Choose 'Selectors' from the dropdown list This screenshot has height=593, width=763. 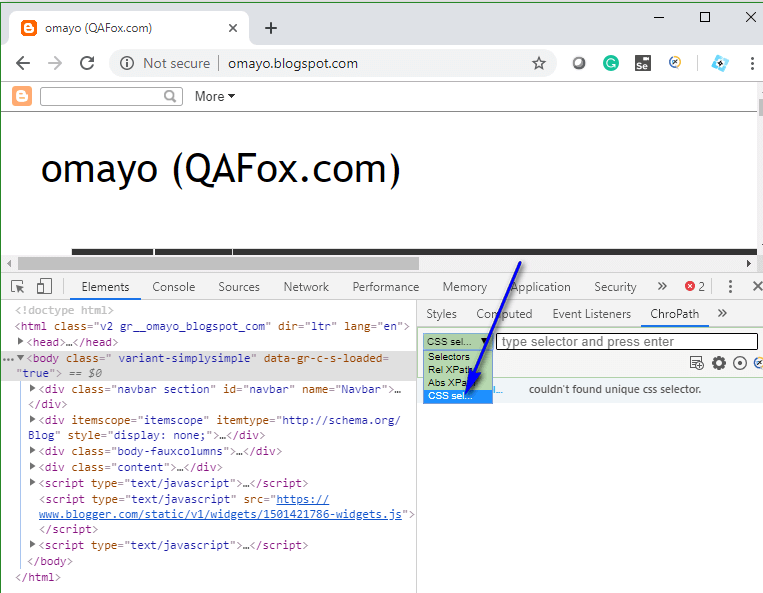pyautogui.click(x=458, y=357)
